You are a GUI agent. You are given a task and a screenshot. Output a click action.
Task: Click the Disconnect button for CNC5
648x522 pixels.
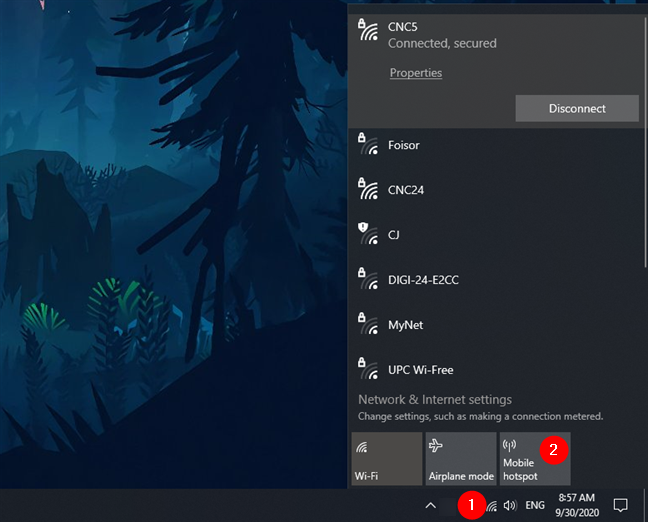click(577, 108)
